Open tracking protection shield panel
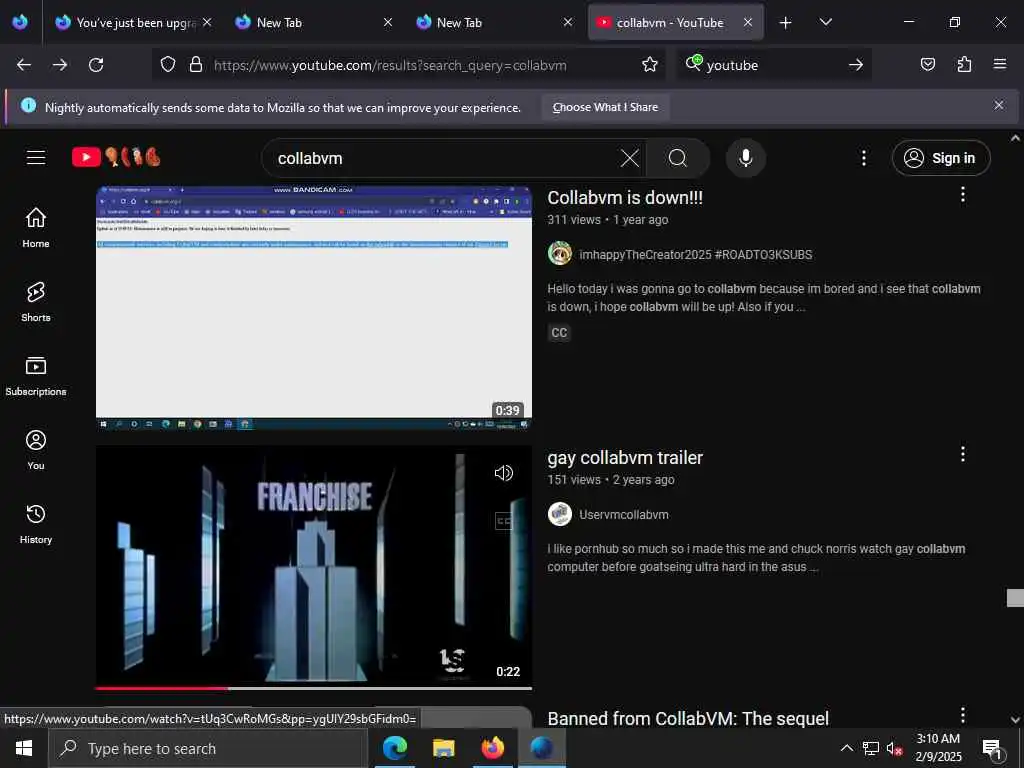Screen dimensions: 1024x768 (168, 65)
